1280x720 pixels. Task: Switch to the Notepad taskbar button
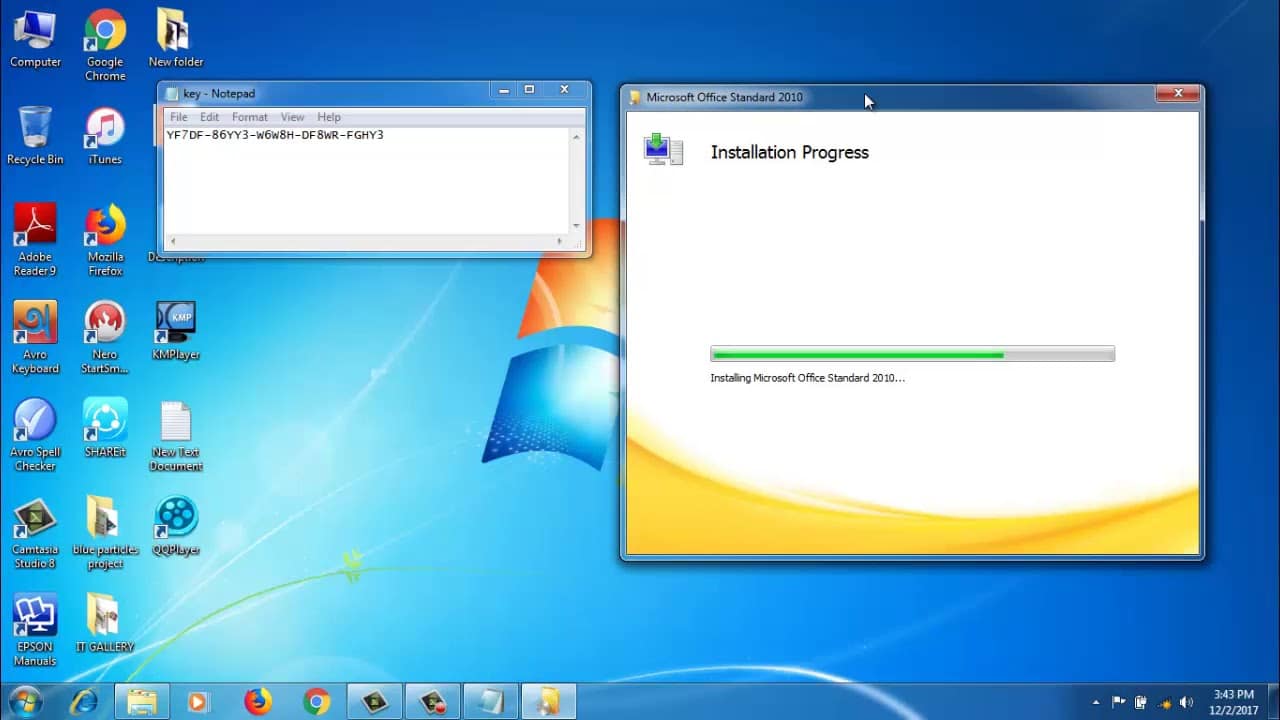tap(491, 701)
